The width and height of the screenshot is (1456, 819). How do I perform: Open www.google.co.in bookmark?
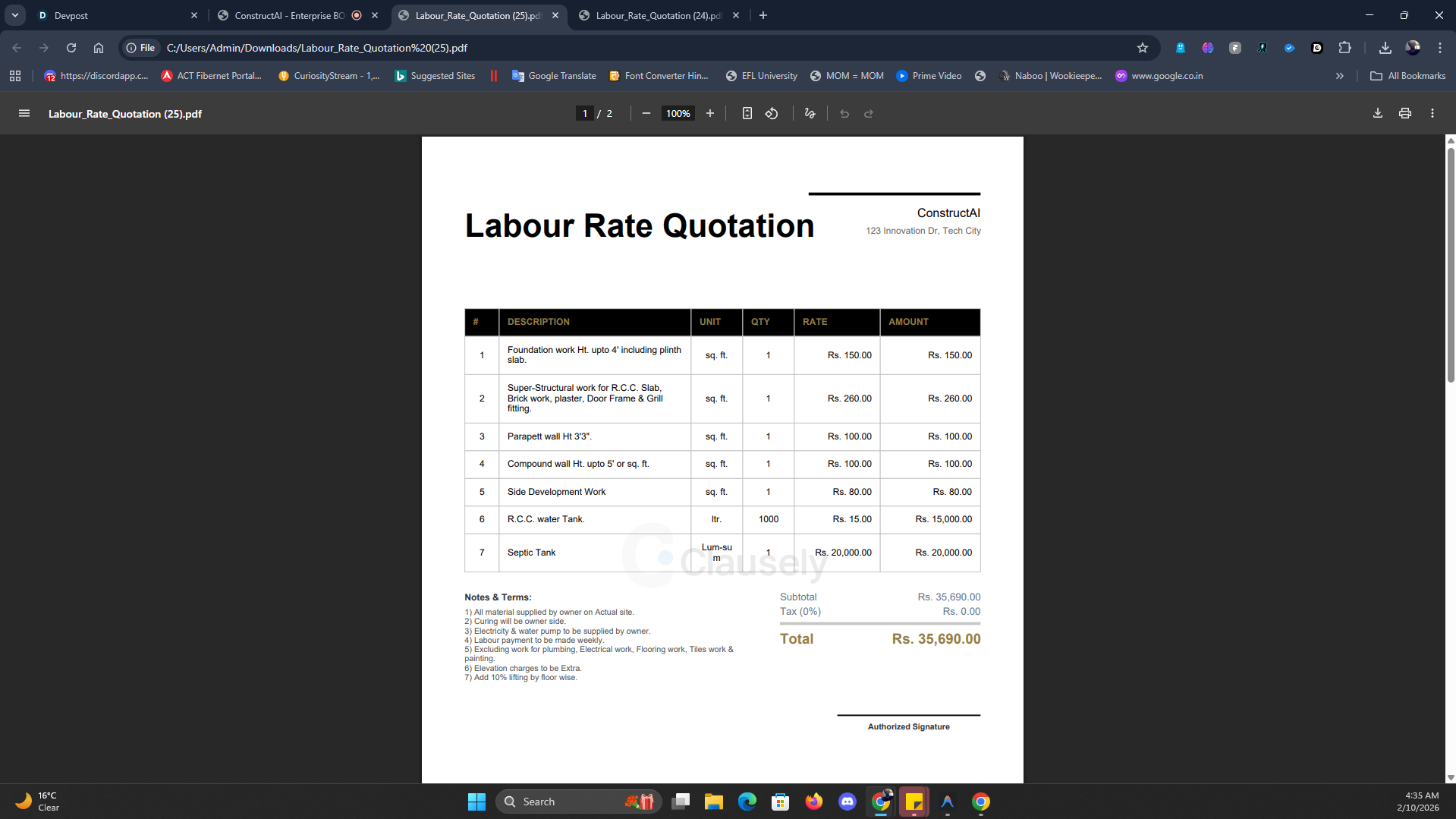(x=1159, y=76)
